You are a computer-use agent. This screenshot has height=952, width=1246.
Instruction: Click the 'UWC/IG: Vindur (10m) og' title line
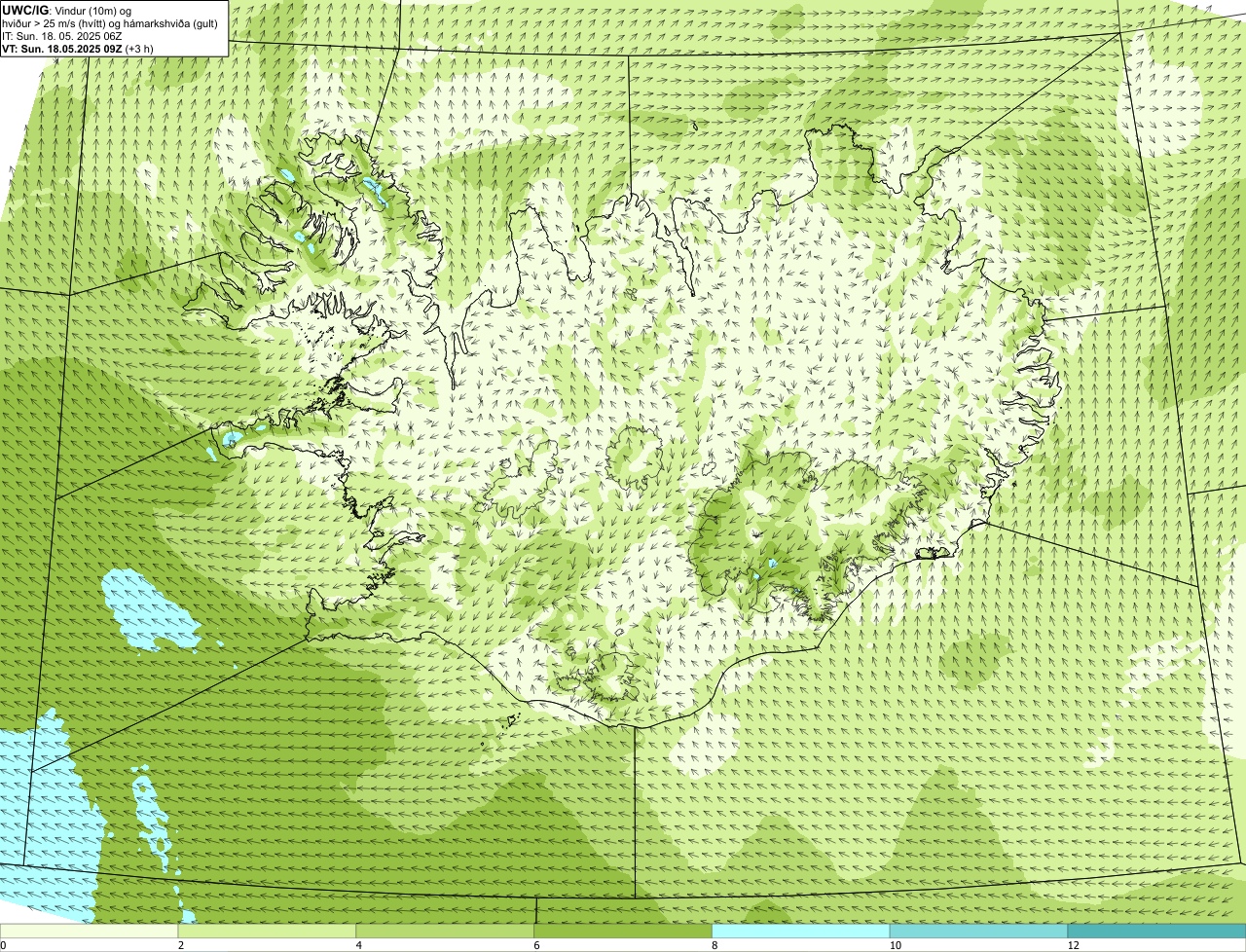click(66, 11)
